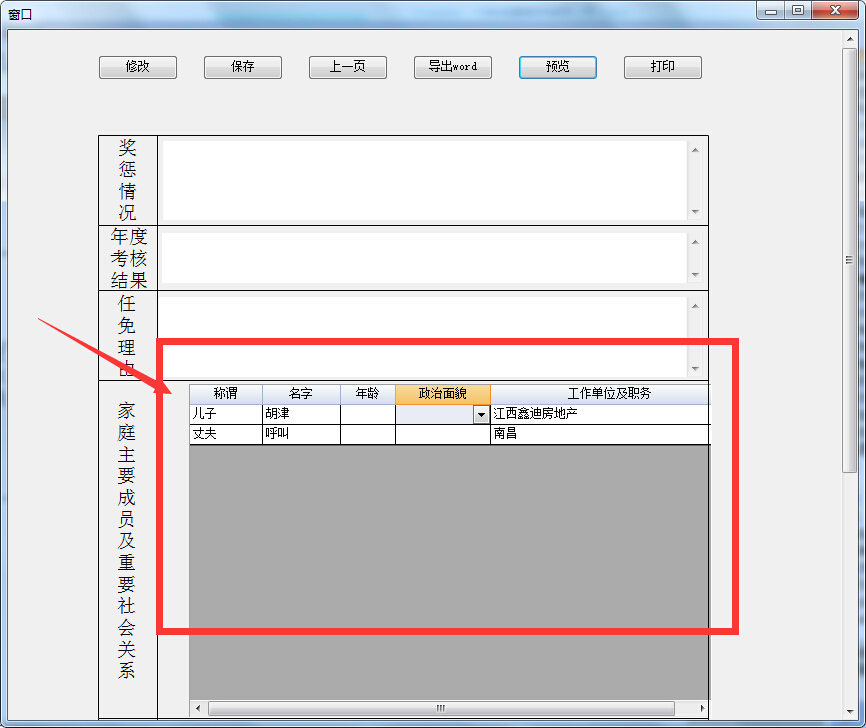Click the 南昌 work unit cell
866x728 pixels.
(600, 434)
